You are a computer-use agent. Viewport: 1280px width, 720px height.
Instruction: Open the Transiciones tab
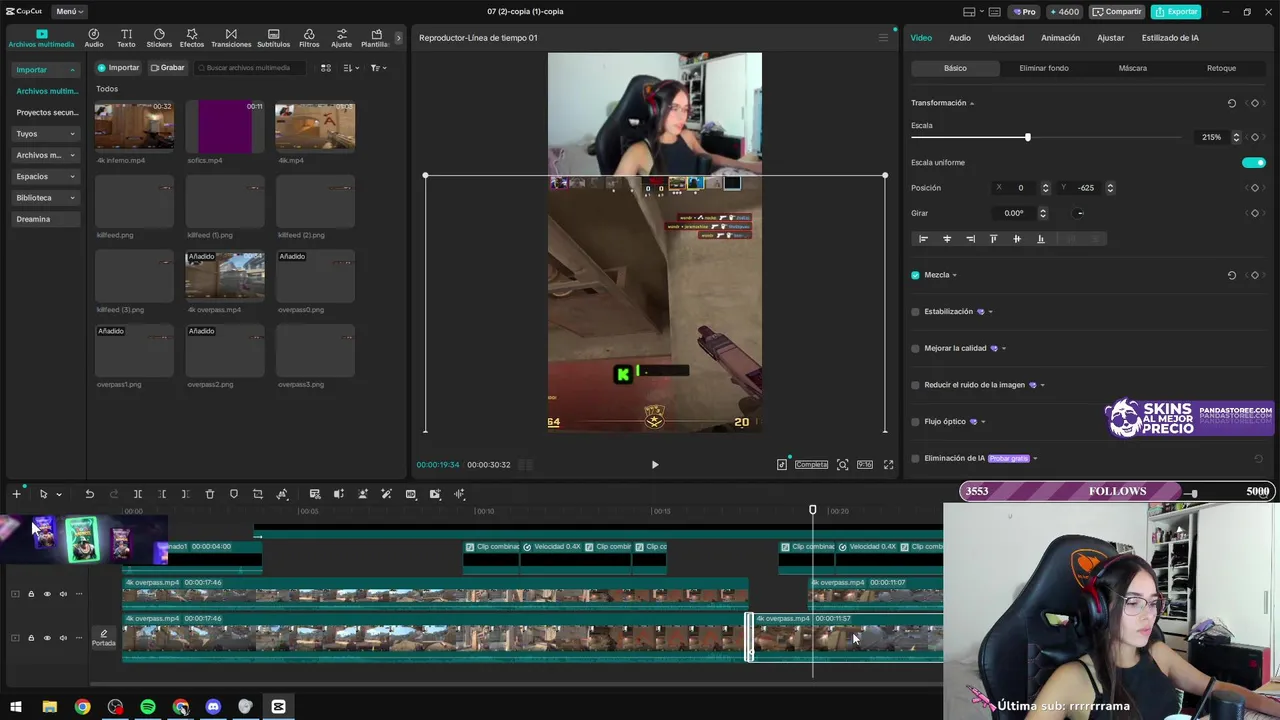pyautogui.click(x=231, y=38)
